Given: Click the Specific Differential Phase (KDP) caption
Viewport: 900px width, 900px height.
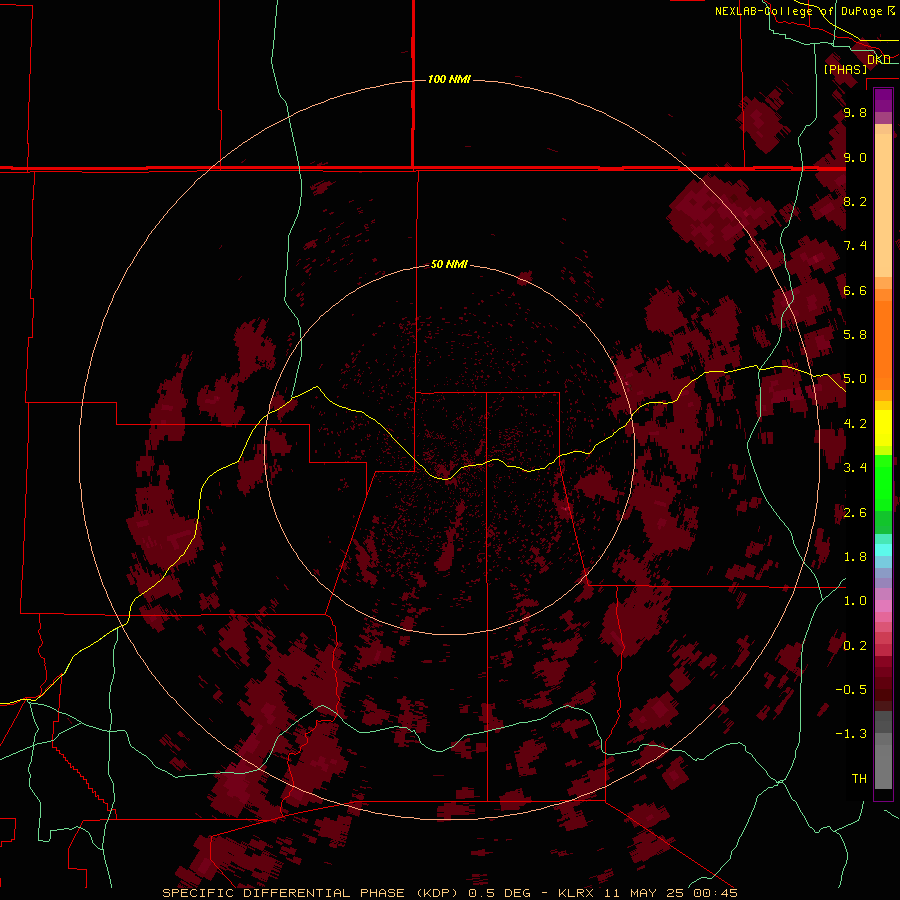Looking at the screenshot, I should (309, 893).
